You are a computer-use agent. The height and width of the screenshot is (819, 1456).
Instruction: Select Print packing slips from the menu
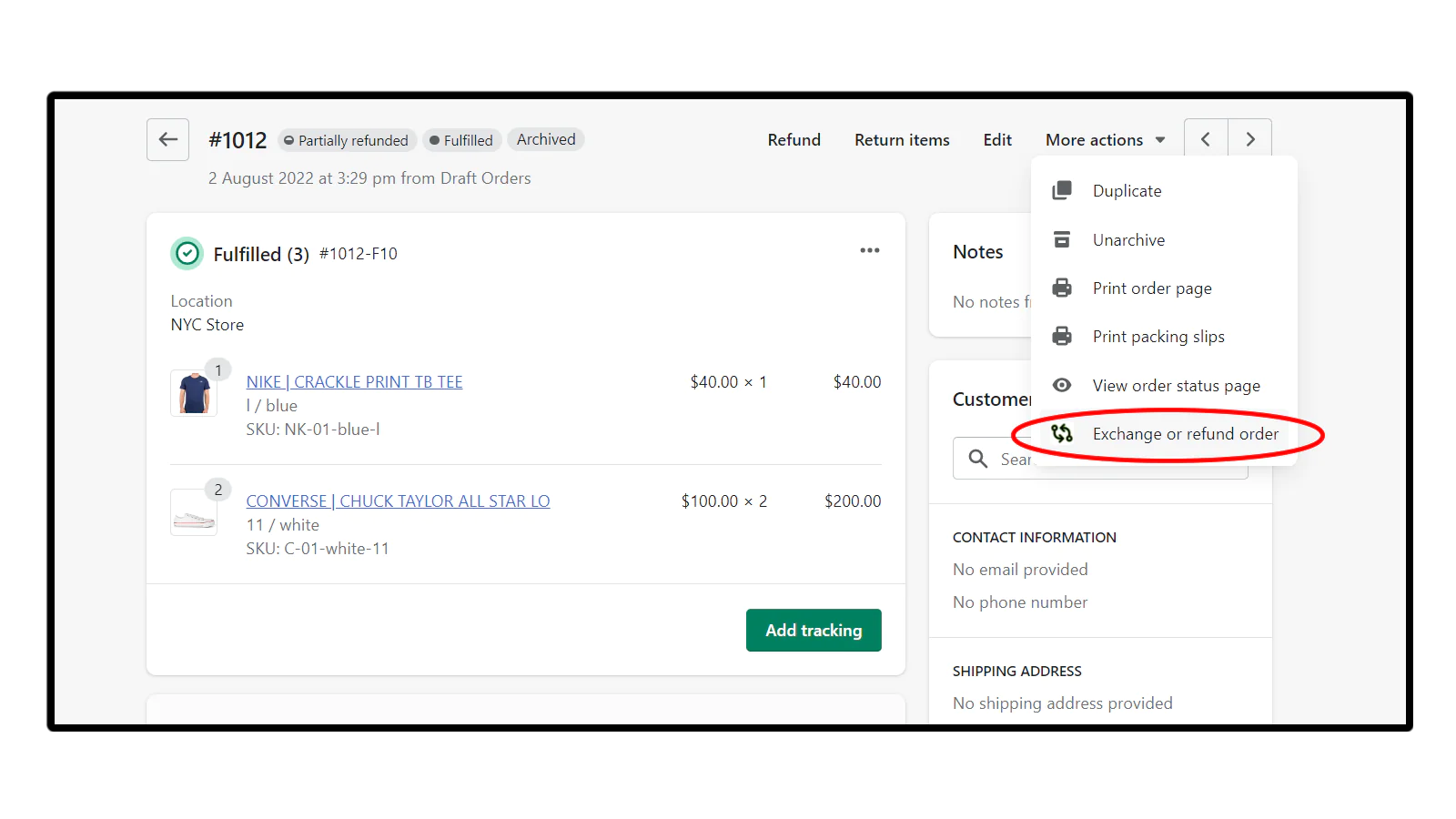(x=1158, y=336)
